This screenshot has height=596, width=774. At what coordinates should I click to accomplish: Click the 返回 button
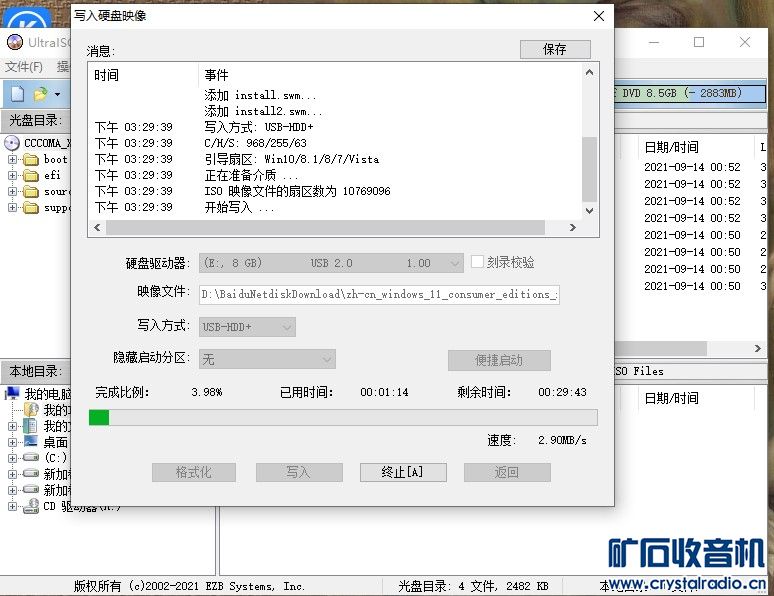click(x=507, y=472)
